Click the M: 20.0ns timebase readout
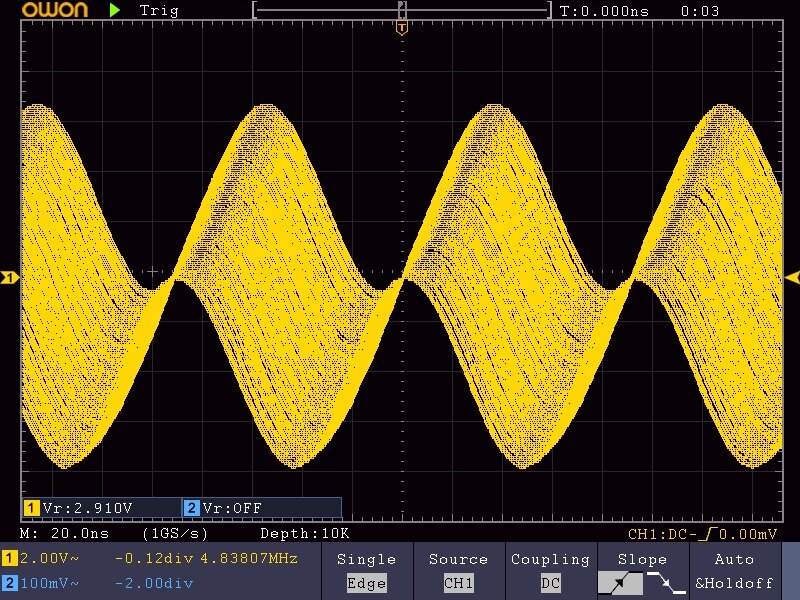 [64, 534]
